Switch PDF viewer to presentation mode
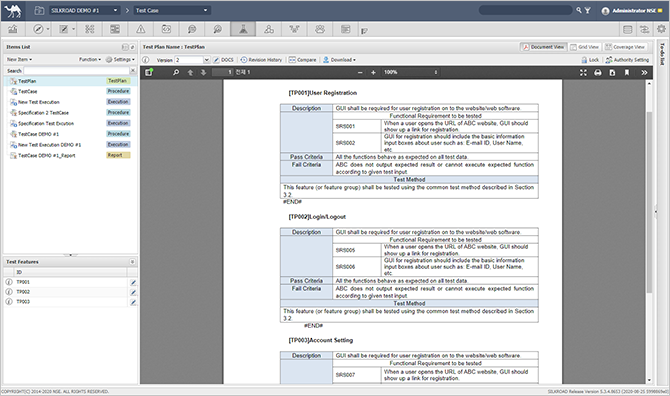This screenshot has height=396, width=670. pyautogui.click(x=583, y=73)
